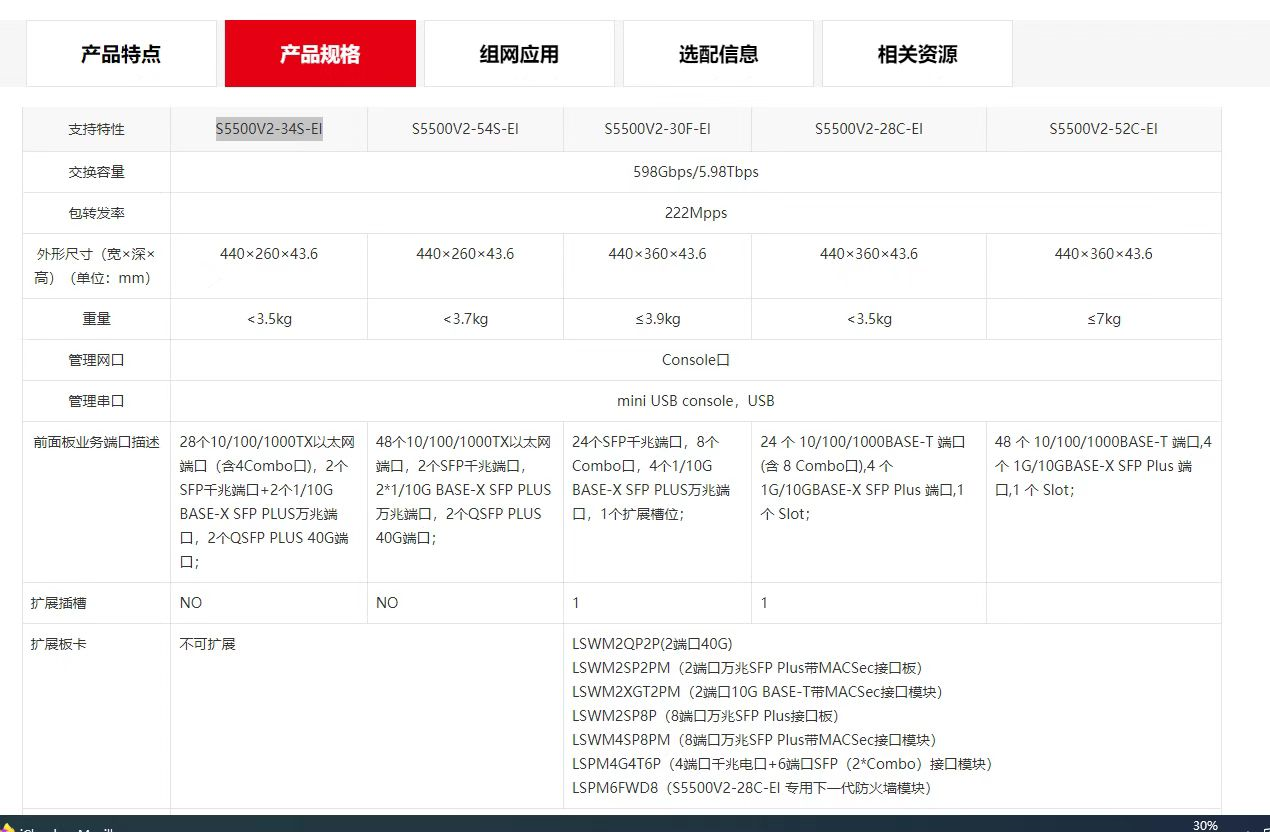Click the highlighted S5500V2-34S-EI column header

(269, 129)
